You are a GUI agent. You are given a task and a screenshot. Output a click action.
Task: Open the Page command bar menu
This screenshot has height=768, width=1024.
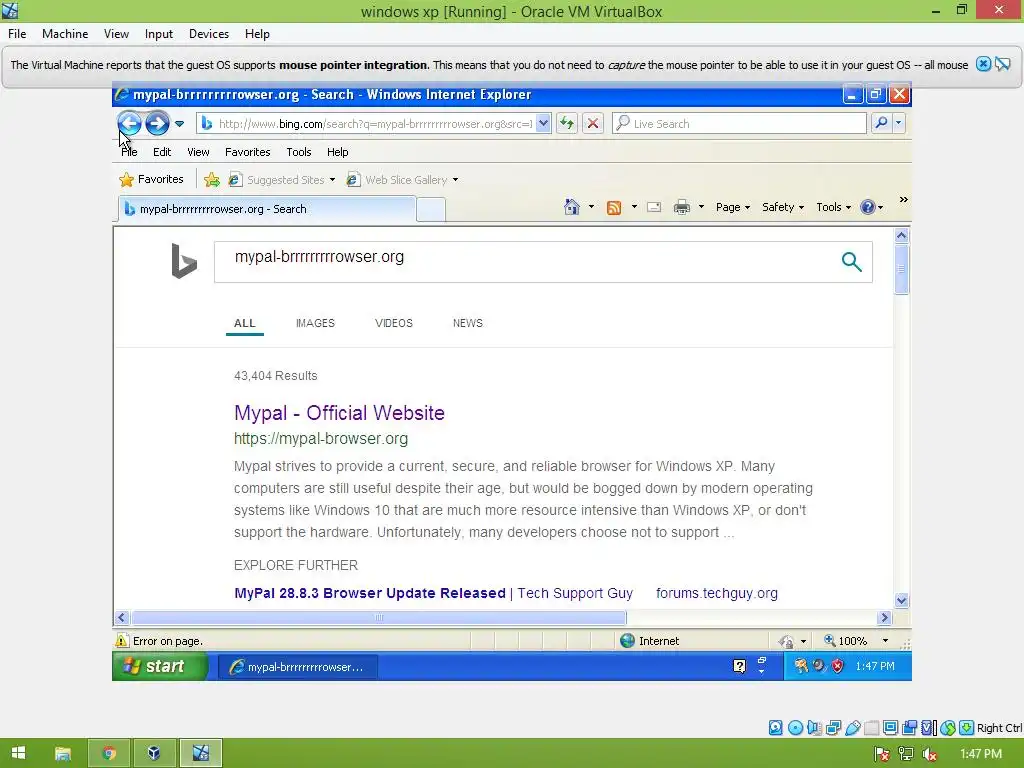click(733, 207)
